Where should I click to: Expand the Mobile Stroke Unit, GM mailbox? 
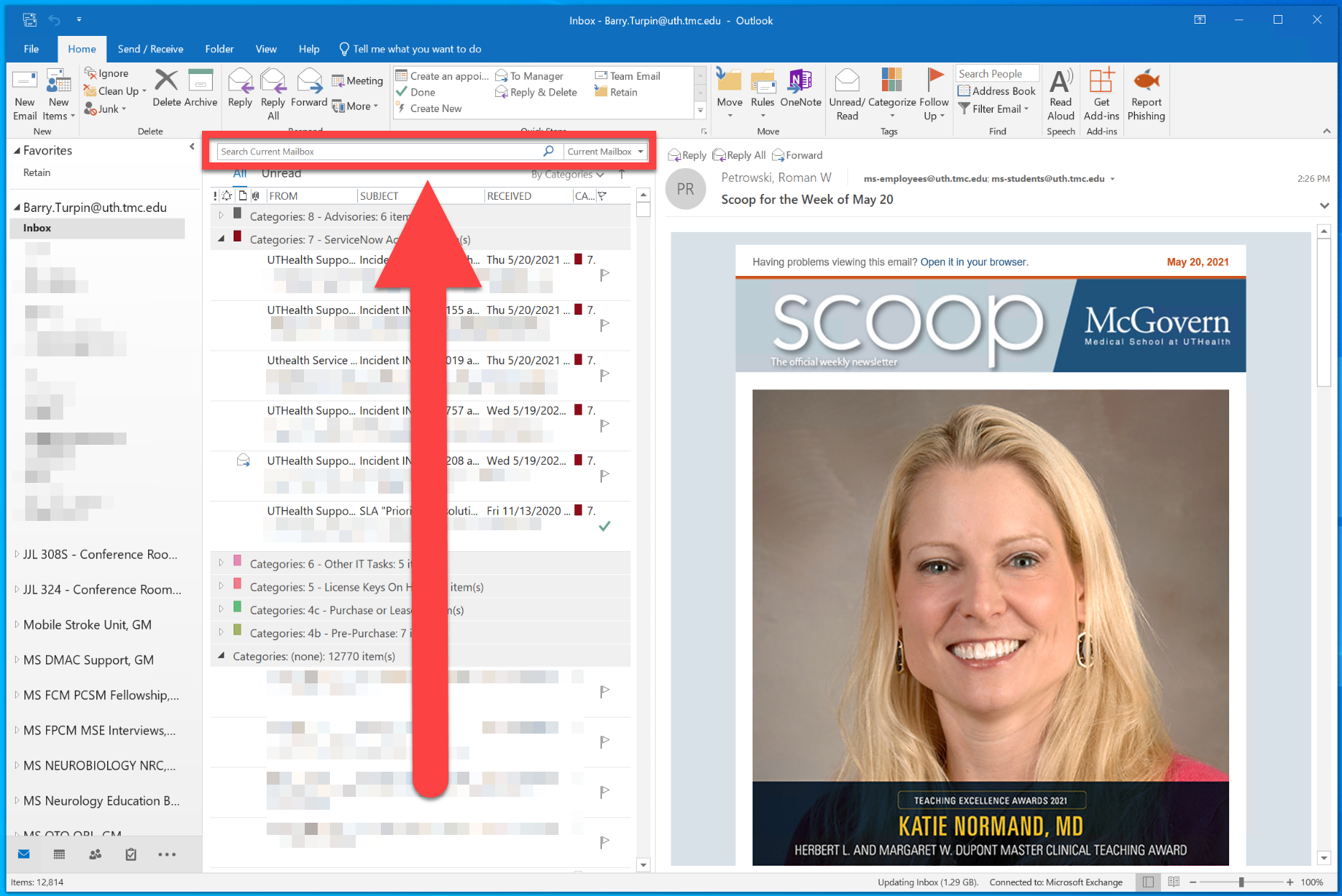(17, 624)
